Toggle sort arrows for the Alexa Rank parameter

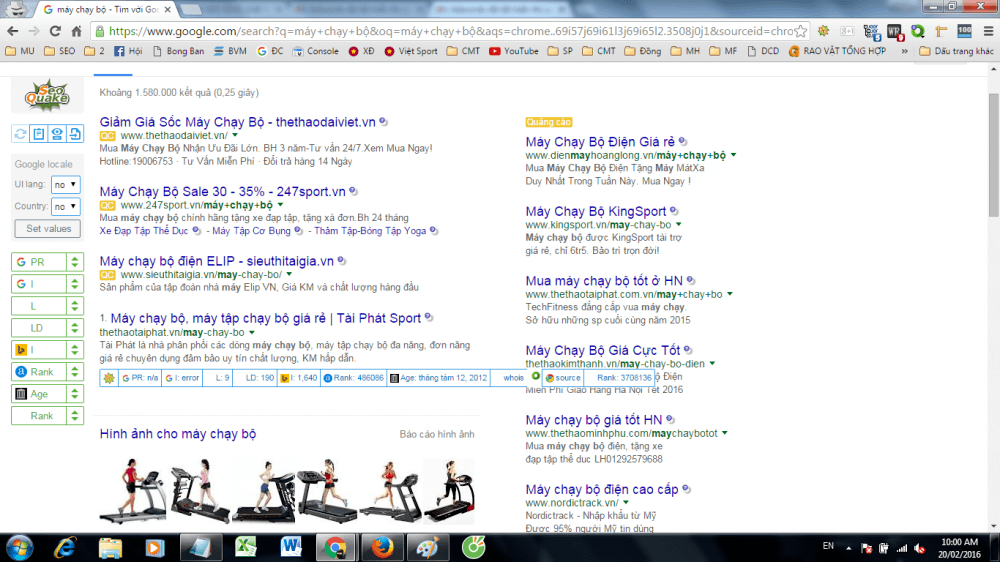75,372
